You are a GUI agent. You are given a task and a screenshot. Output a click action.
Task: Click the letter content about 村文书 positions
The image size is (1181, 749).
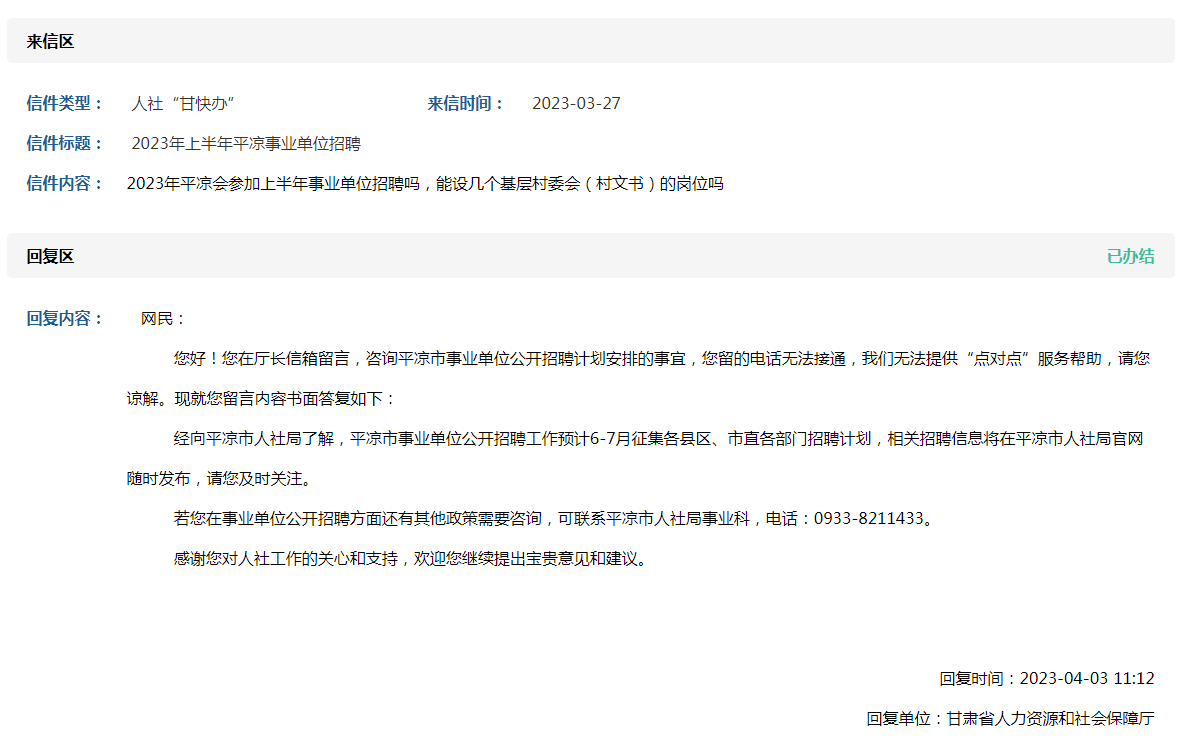[424, 183]
